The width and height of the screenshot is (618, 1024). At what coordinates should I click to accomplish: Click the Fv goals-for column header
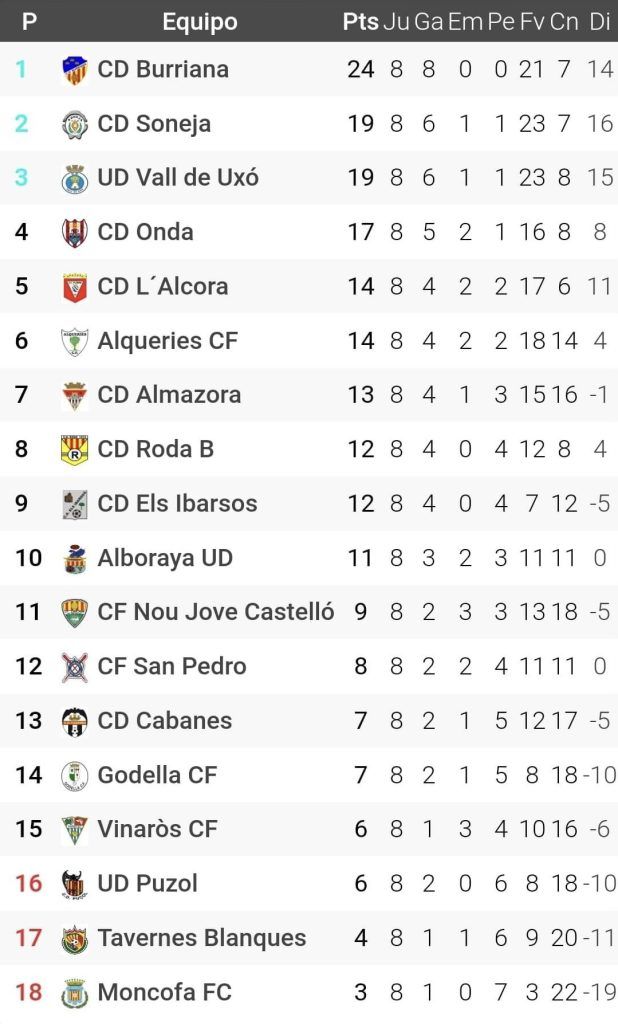click(532, 22)
